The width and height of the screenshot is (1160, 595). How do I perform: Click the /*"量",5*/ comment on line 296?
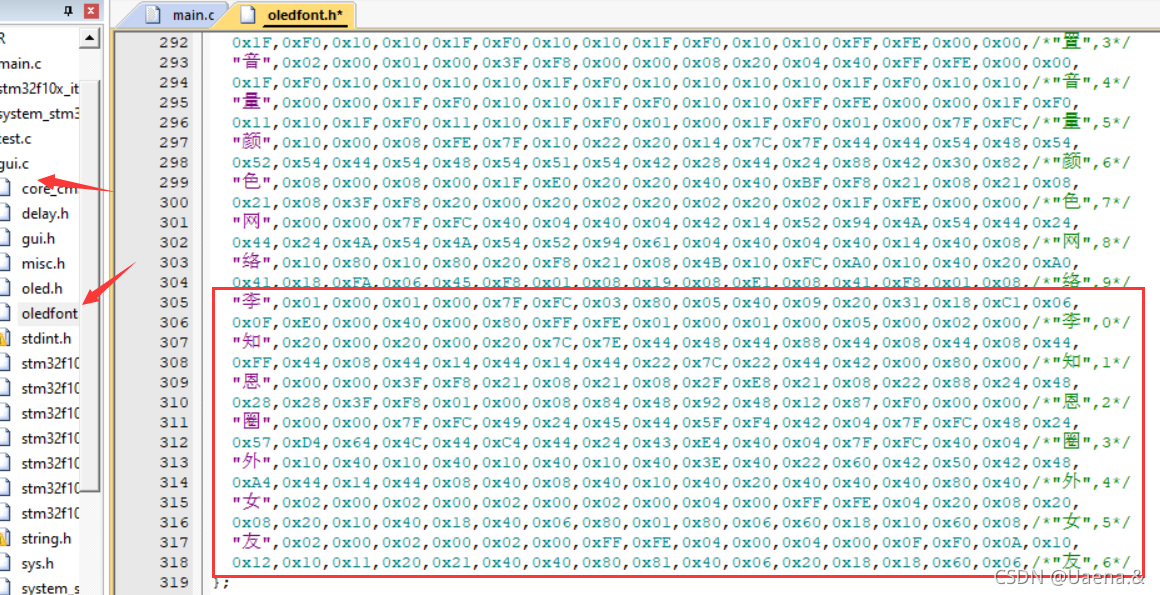tap(1081, 122)
